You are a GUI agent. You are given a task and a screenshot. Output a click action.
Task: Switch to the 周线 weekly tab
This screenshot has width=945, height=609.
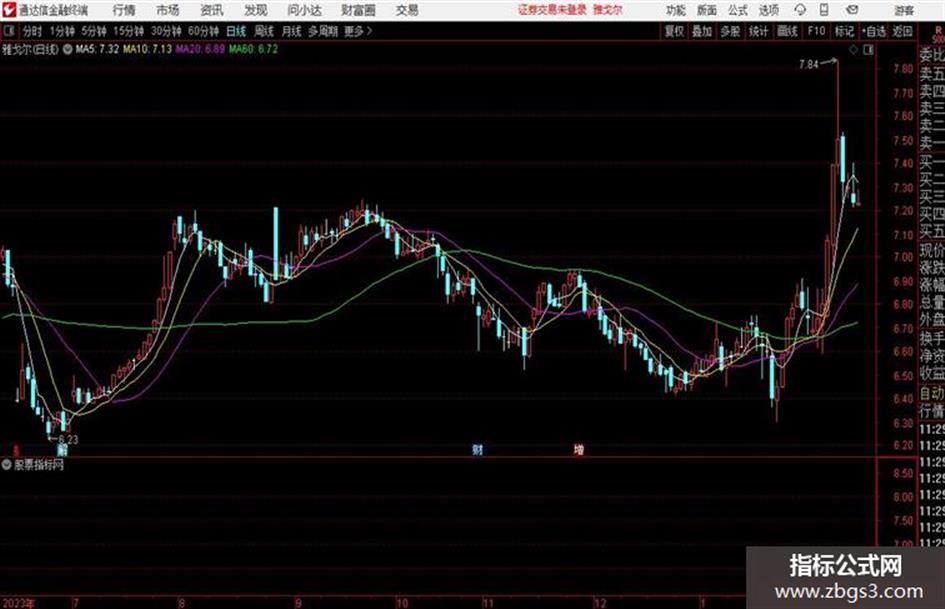tap(264, 31)
